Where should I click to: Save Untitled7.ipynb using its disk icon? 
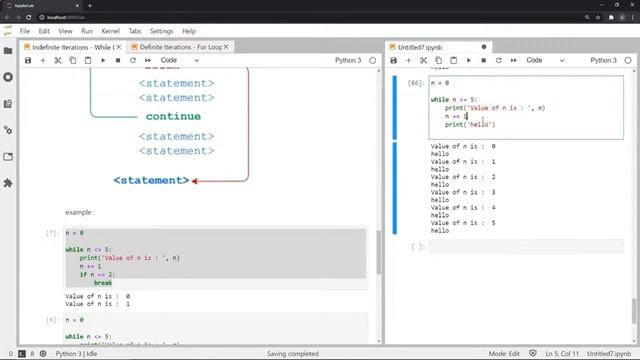pos(393,60)
